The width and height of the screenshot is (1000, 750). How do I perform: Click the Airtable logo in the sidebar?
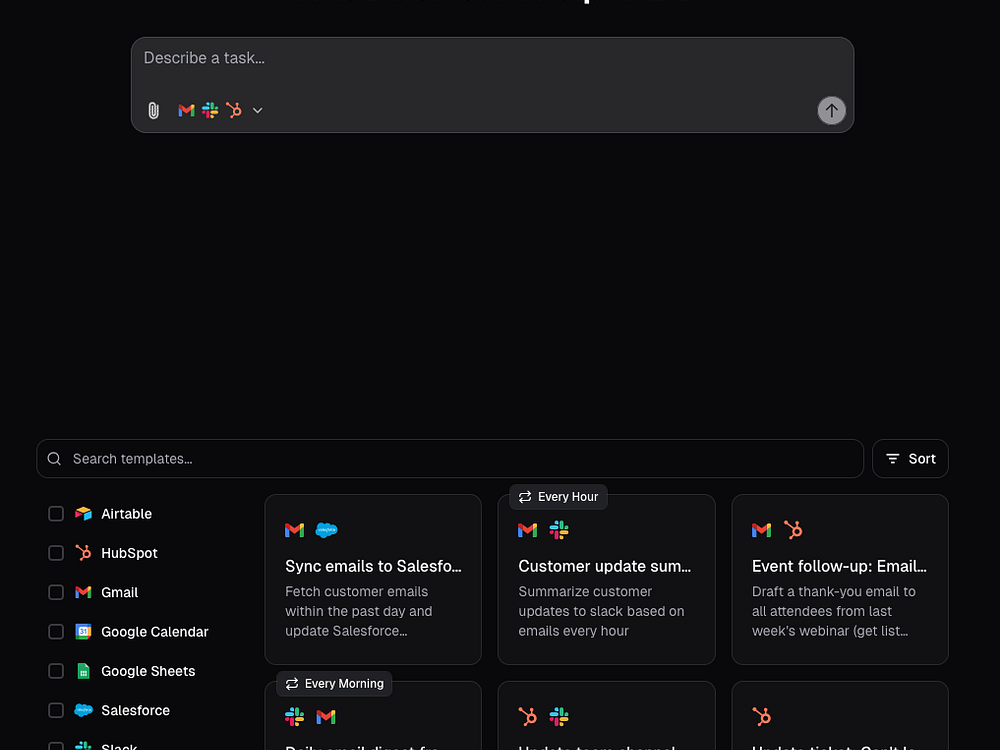[84, 514]
